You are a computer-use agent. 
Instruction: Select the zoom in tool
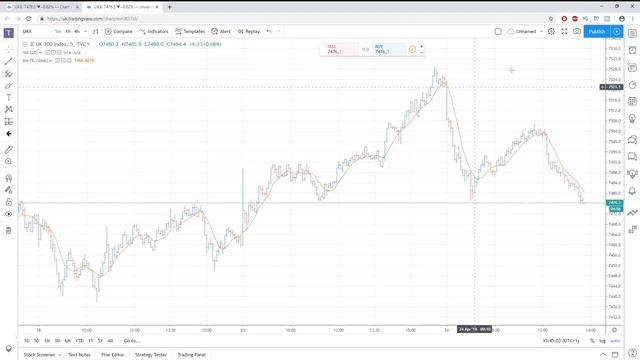9,162
